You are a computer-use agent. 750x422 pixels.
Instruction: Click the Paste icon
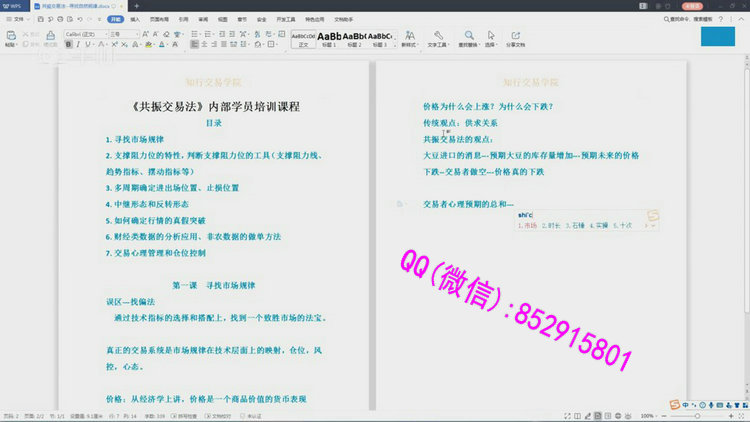(x=9, y=37)
